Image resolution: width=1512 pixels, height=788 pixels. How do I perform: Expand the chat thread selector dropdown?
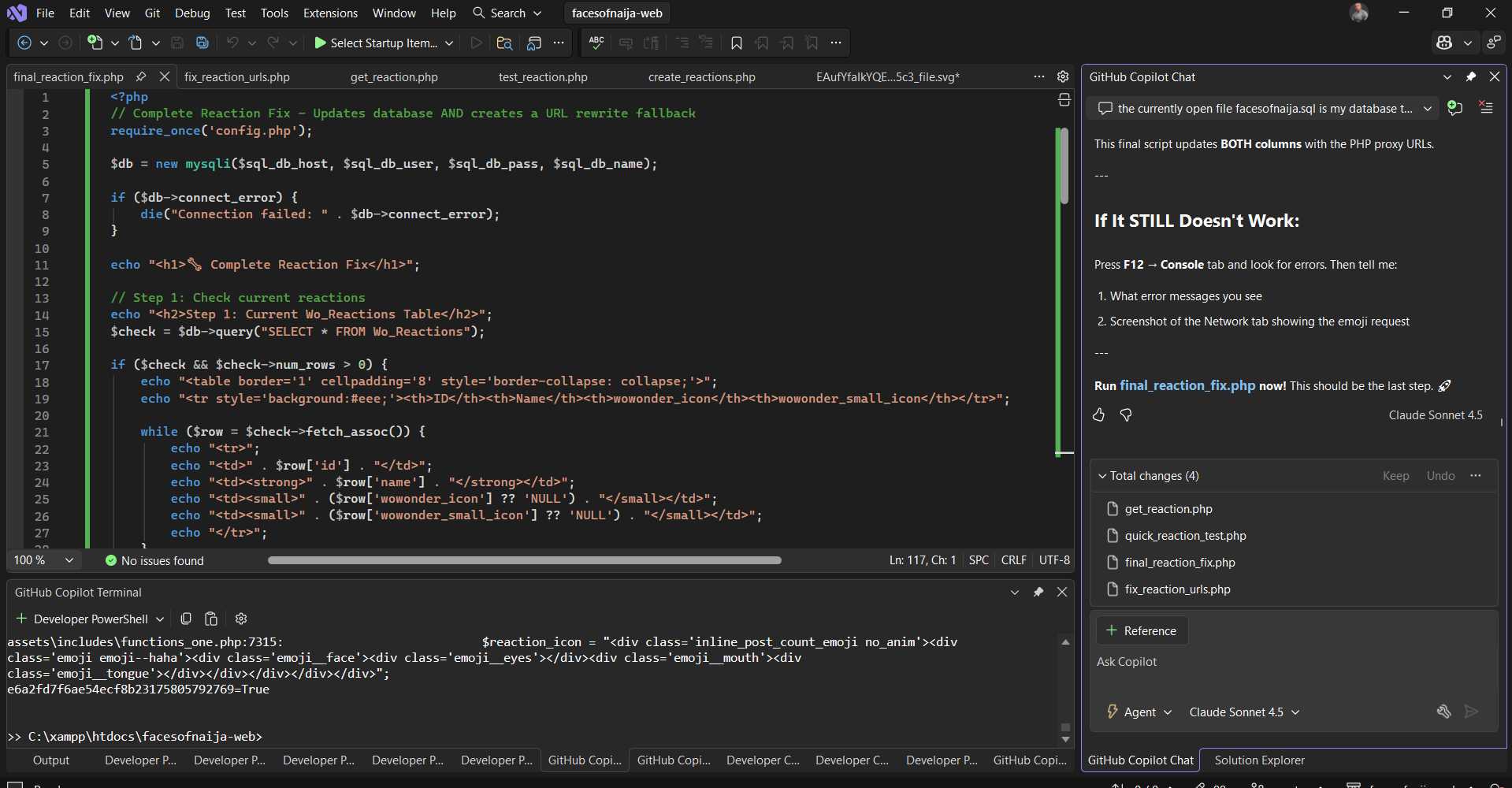point(1427,109)
